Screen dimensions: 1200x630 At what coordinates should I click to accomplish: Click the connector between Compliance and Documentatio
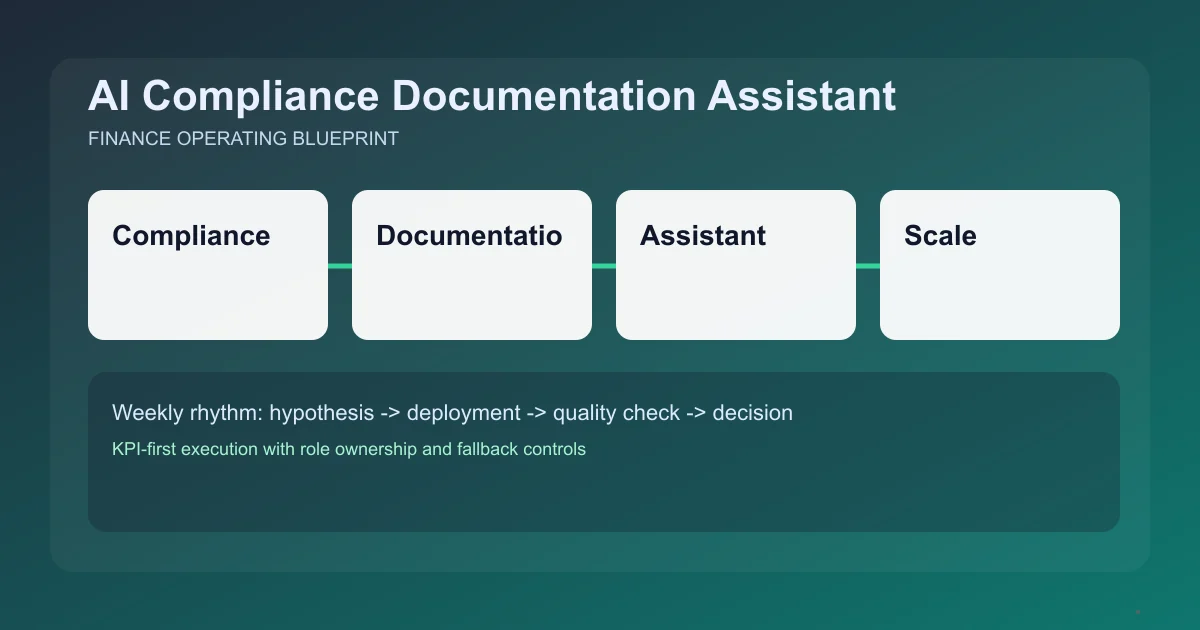[340, 265]
